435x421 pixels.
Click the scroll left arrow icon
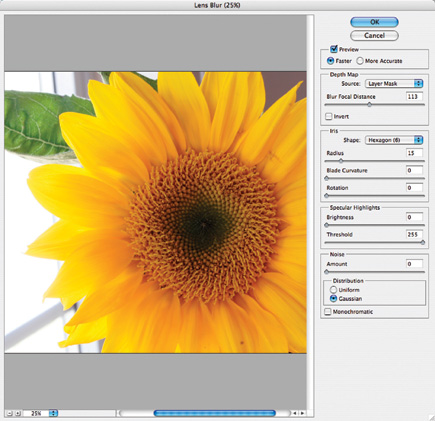(294, 413)
